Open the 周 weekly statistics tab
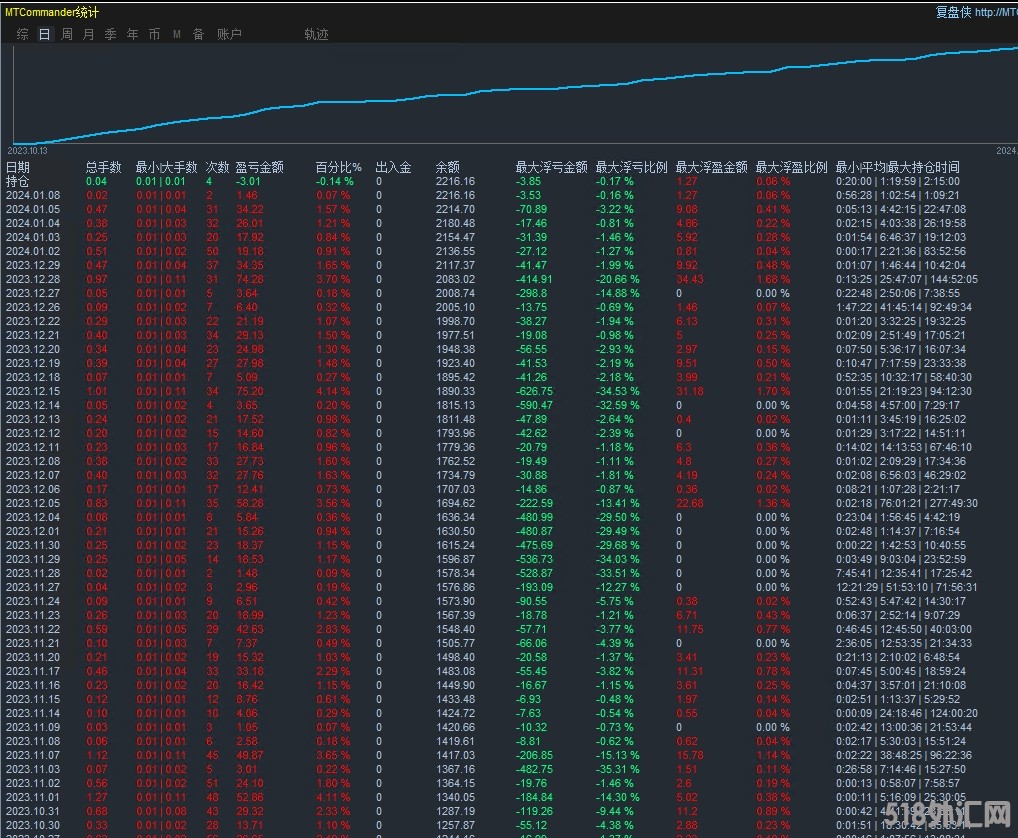 click(66, 34)
